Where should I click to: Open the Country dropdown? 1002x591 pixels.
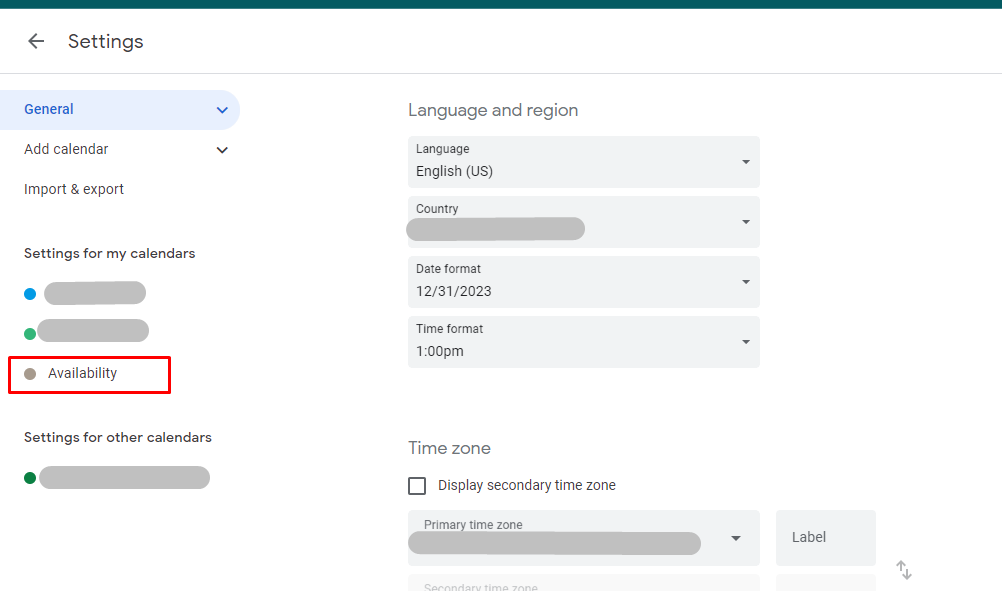coord(583,222)
